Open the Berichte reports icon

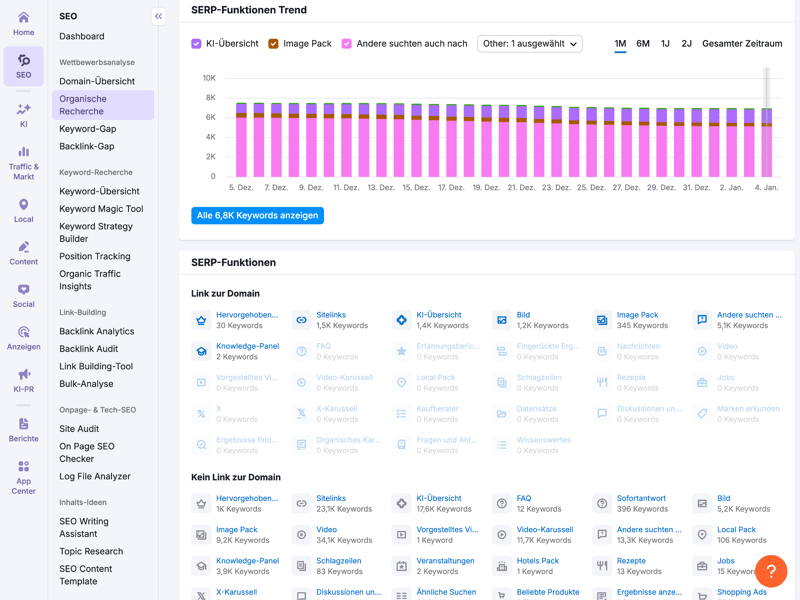(23, 424)
